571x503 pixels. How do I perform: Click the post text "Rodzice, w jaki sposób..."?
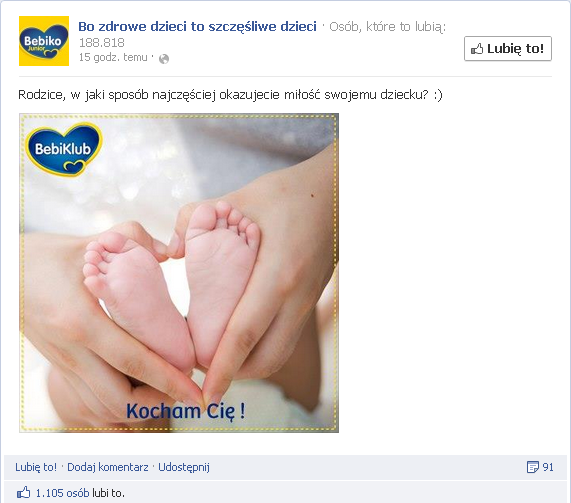click(230, 95)
